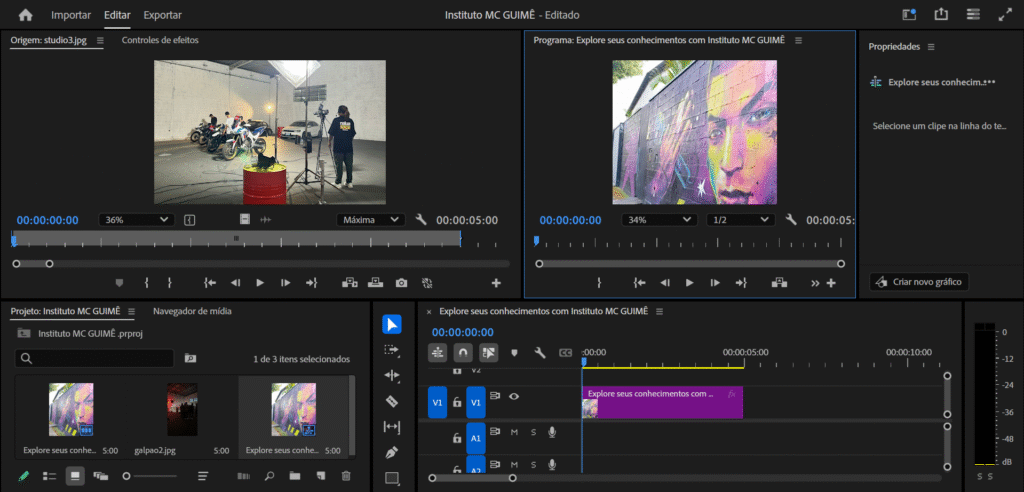The height and width of the screenshot is (492, 1024).
Task: Click Find magnifier icon in Project panel footer
Action: 269,476
